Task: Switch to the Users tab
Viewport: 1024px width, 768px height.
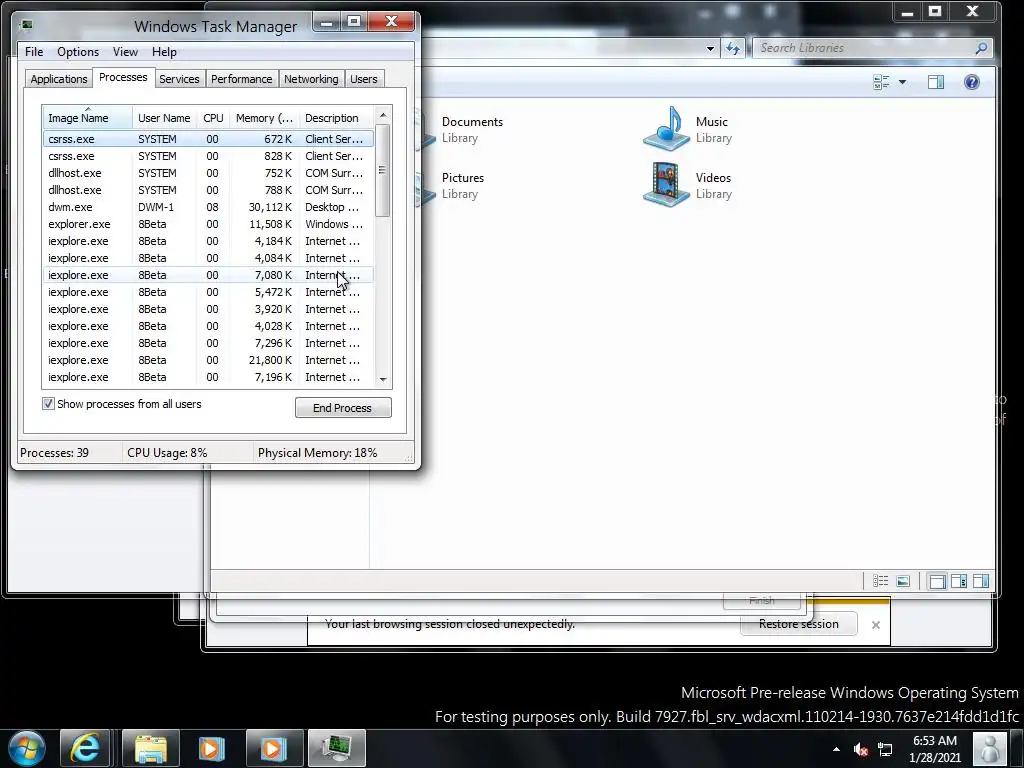Action: pyautogui.click(x=363, y=79)
